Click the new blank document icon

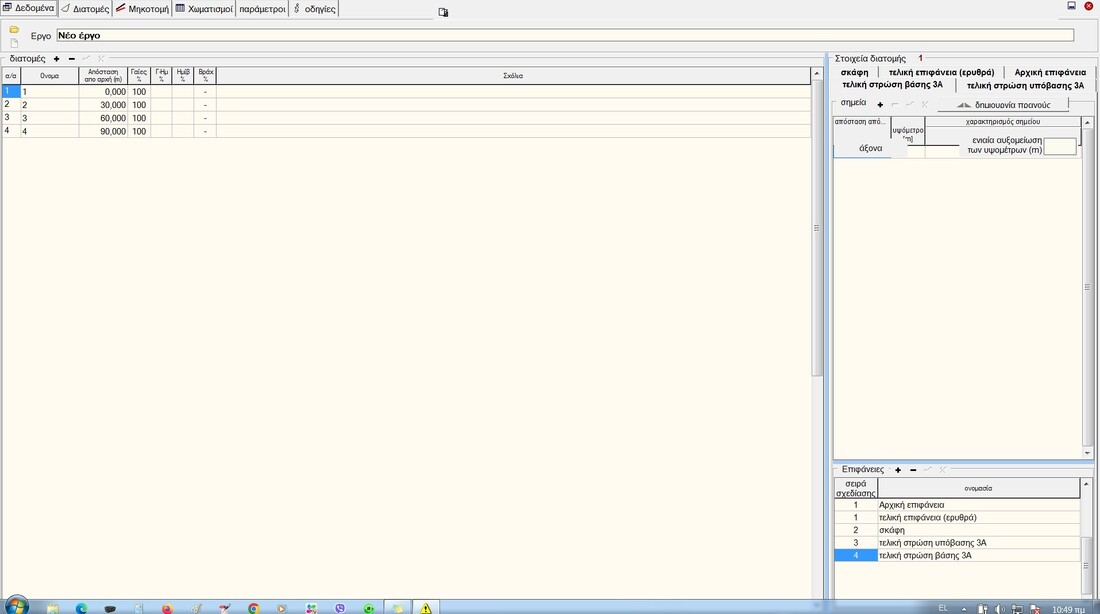[x=14, y=43]
